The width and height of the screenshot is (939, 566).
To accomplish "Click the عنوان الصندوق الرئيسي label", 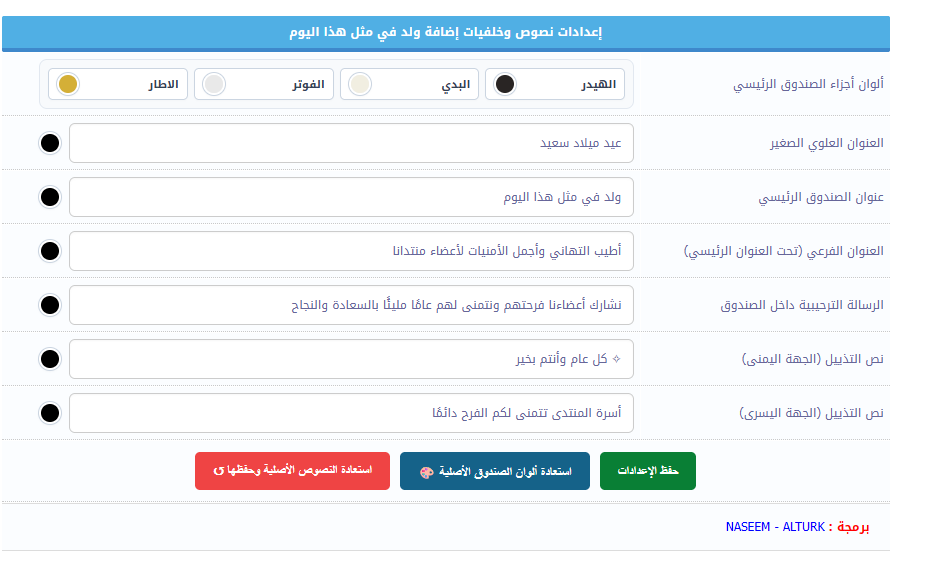I will (821, 197).
